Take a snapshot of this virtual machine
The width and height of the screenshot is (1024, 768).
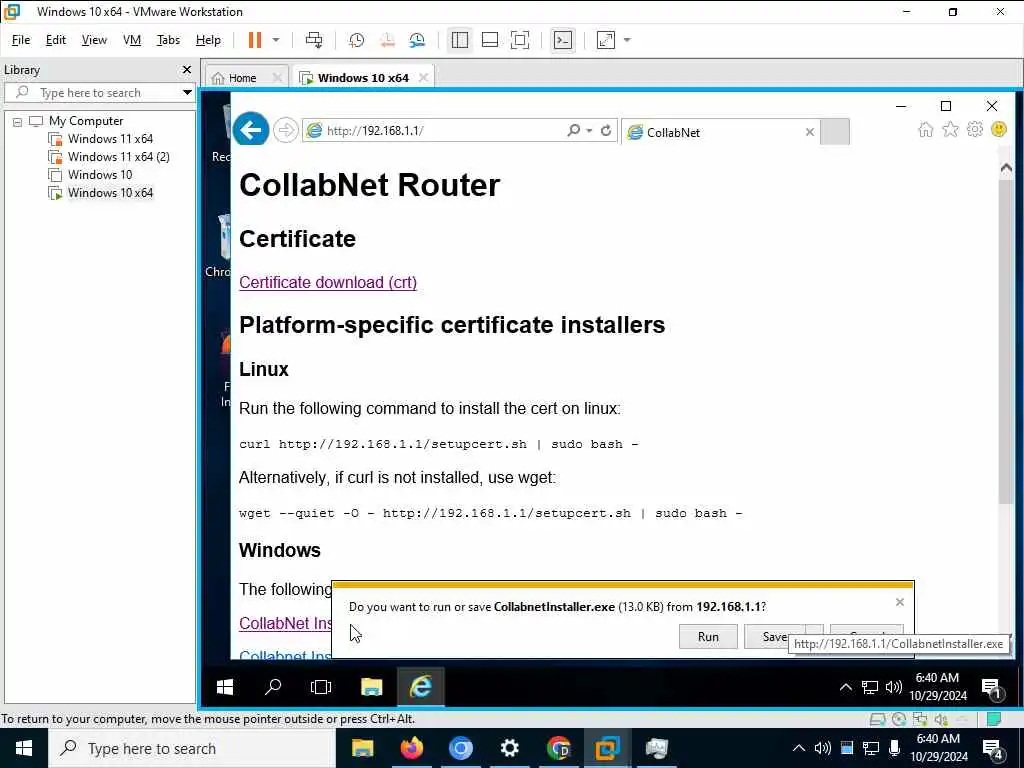pos(357,40)
